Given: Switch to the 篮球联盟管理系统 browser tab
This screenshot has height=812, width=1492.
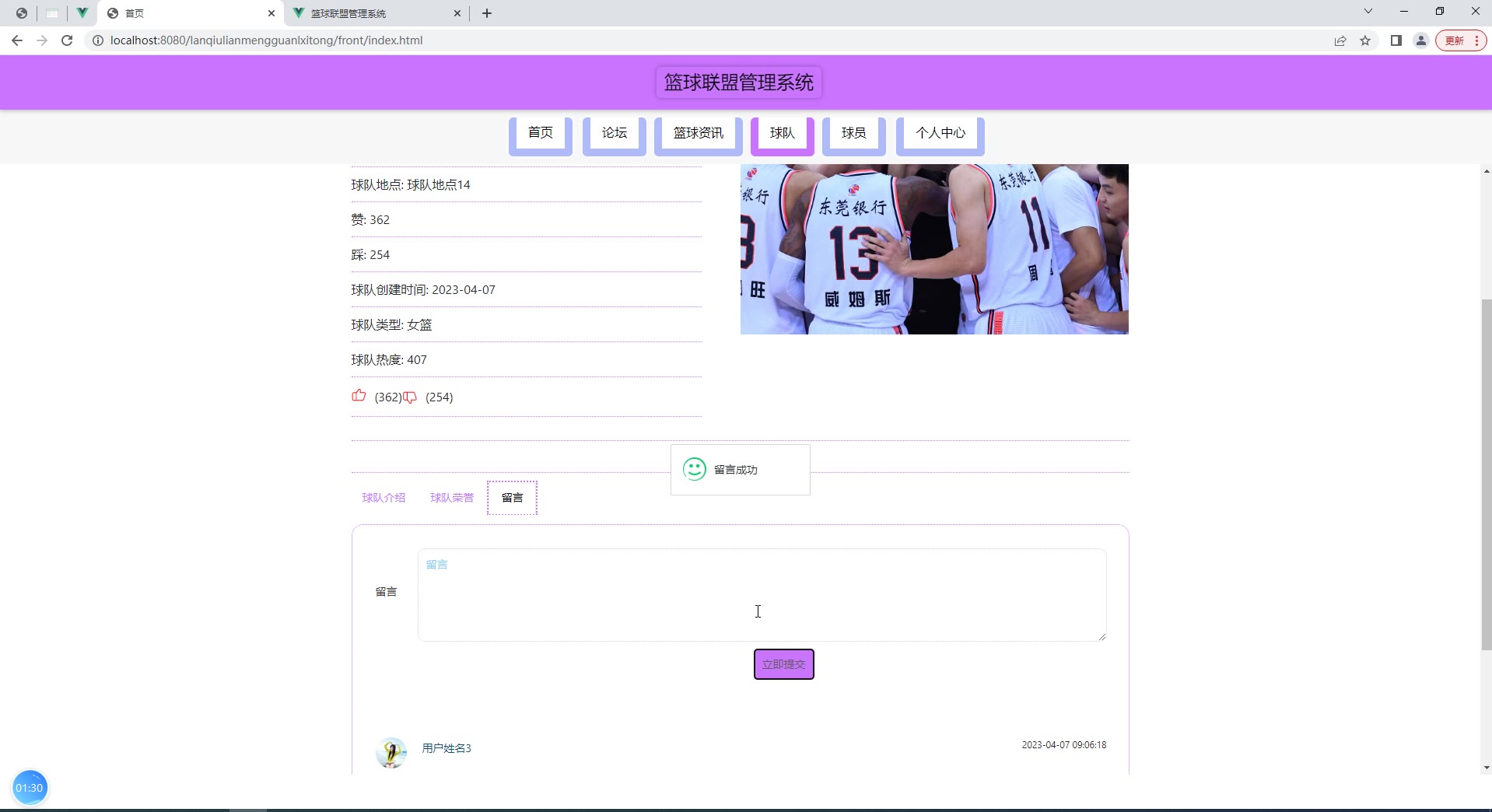Looking at the screenshot, I should (x=377, y=13).
